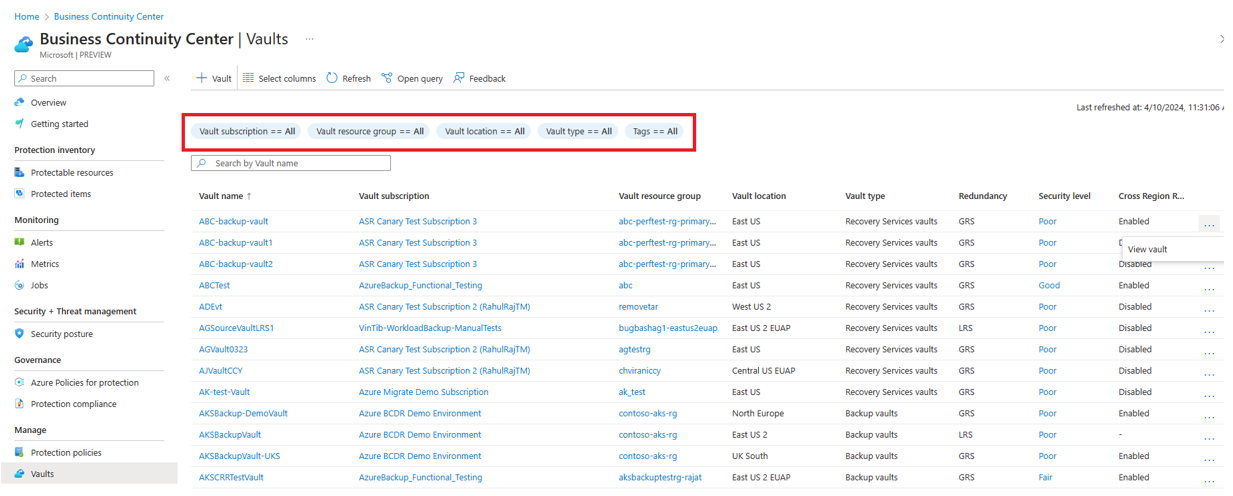Select the Central US EUAP location cell
Screen dimensions: 1233x496
(x=764, y=370)
